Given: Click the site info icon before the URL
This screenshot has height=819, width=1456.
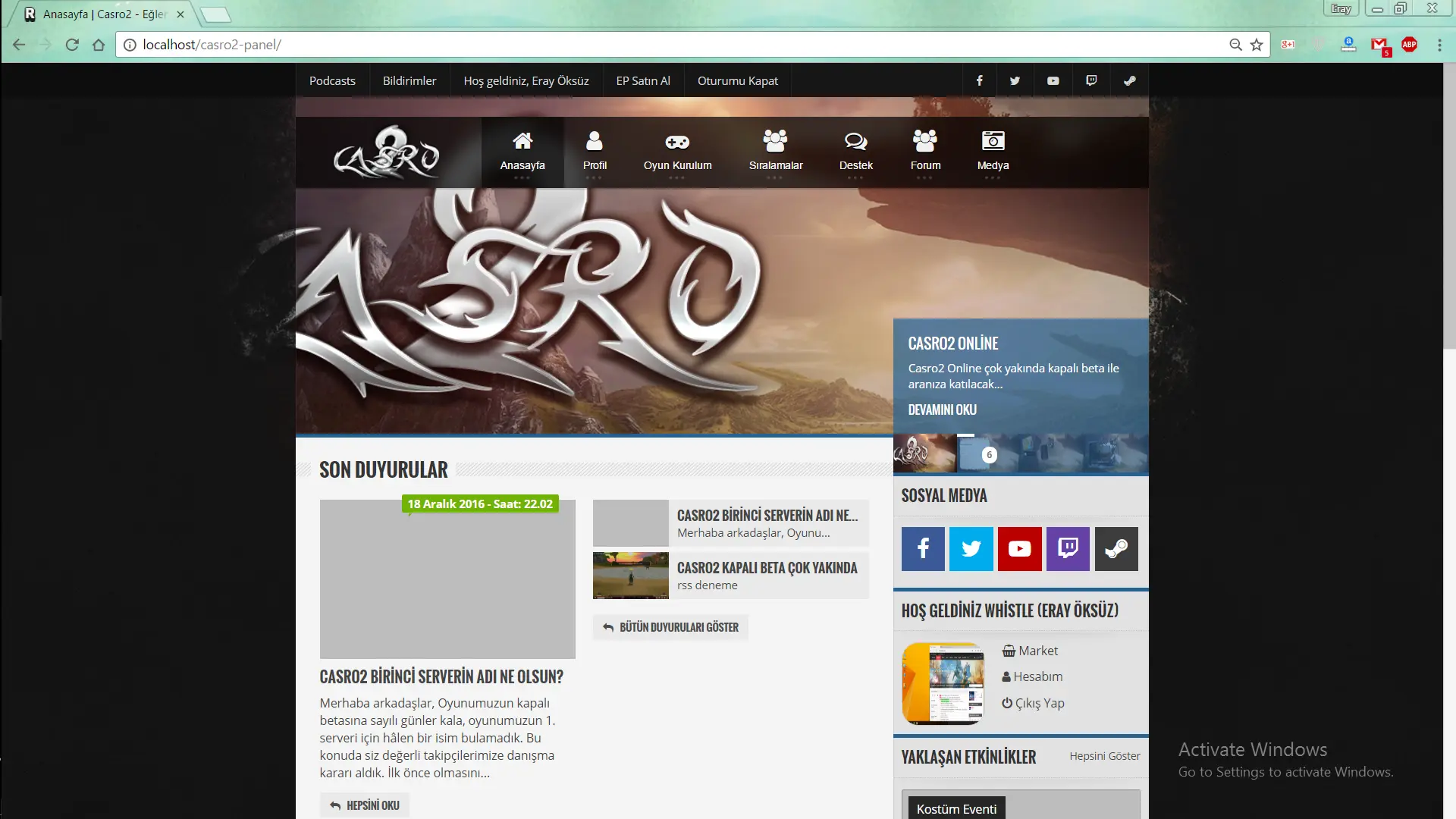Looking at the screenshot, I should coord(130,45).
